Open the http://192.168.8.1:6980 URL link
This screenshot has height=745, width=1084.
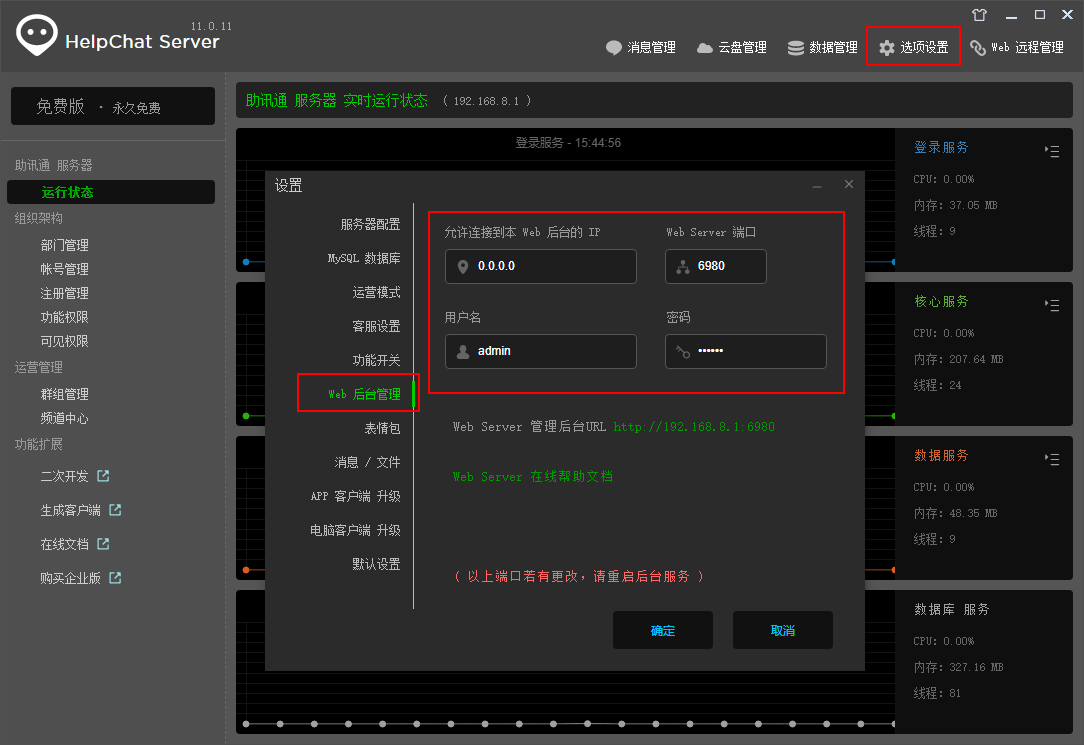click(693, 426)
